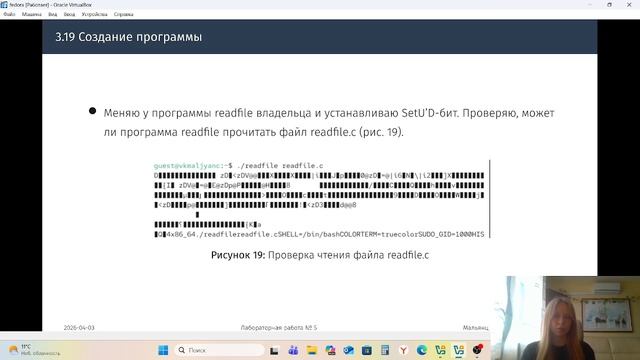Click terminal line ./readfile readfile.c
The width and height of the screenshot is (640, 360).
[238, 166]
